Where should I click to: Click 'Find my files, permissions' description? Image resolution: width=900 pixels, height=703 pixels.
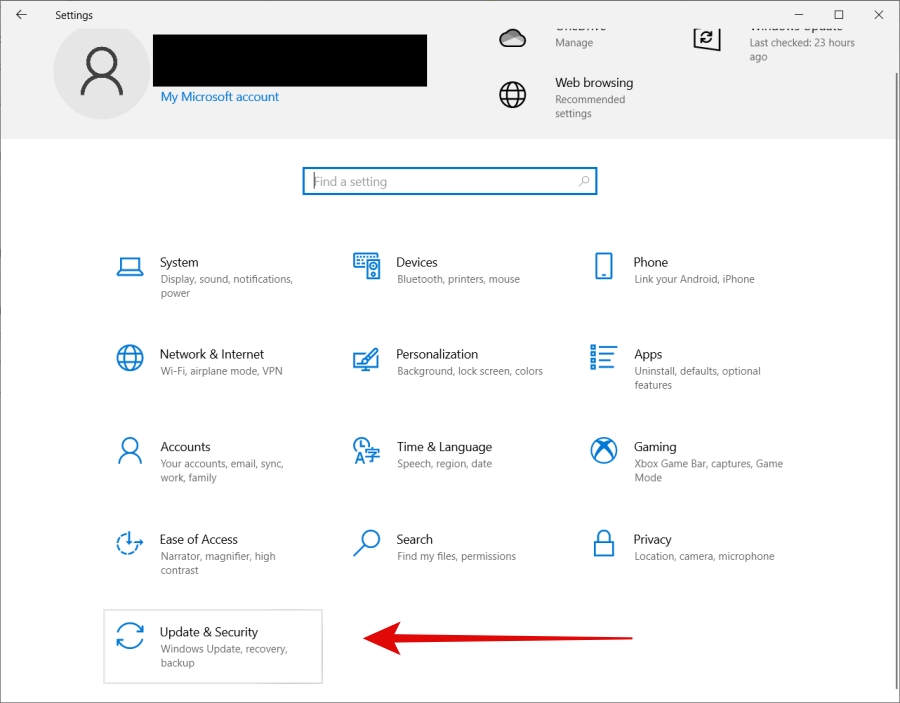[456, 556]
